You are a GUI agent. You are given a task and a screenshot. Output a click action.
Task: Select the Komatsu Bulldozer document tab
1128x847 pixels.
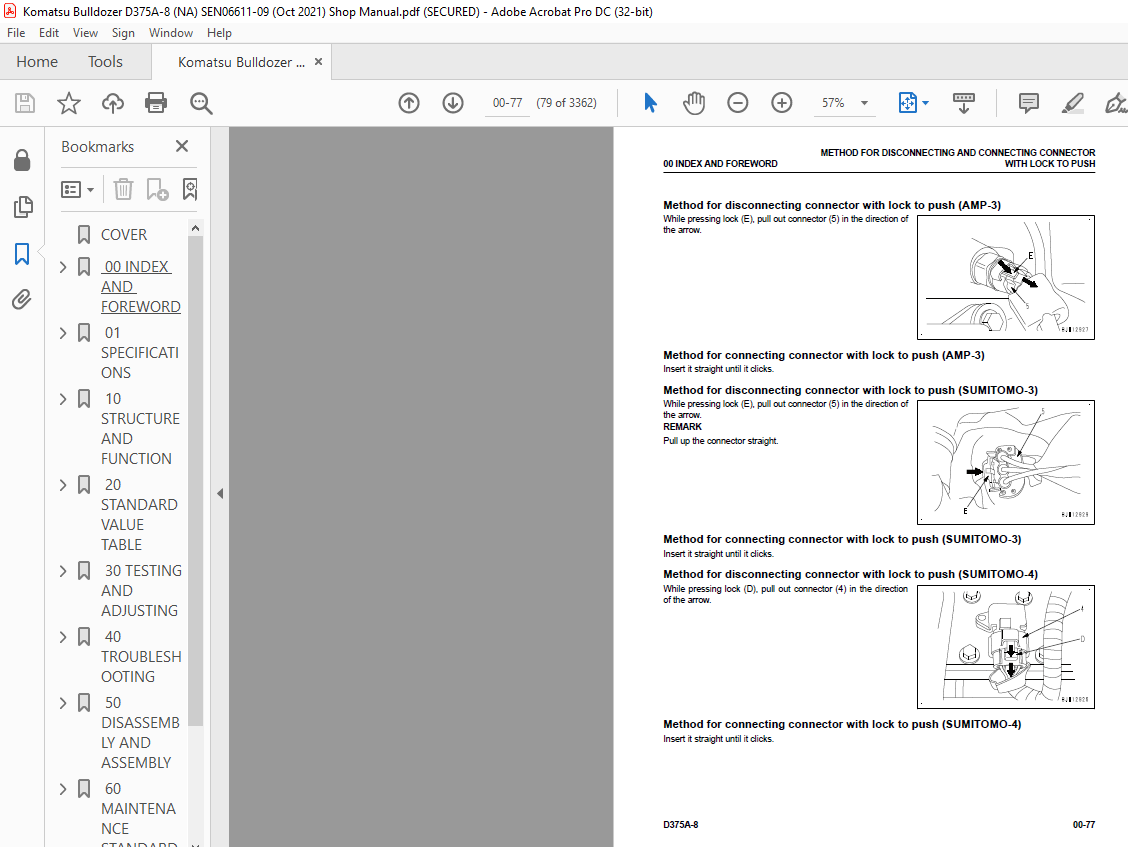point(241,62)
